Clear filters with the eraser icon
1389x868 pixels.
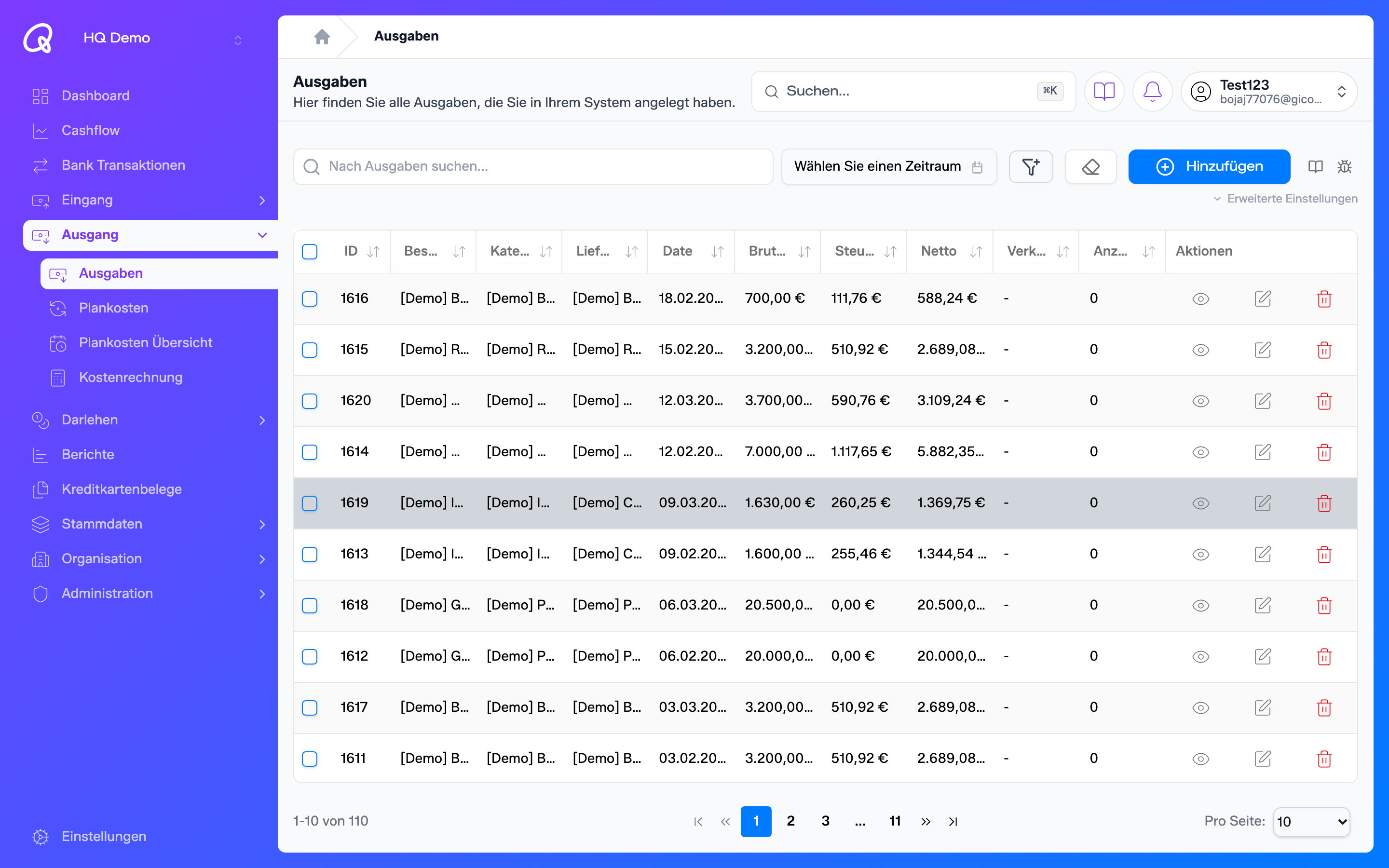1090,167
